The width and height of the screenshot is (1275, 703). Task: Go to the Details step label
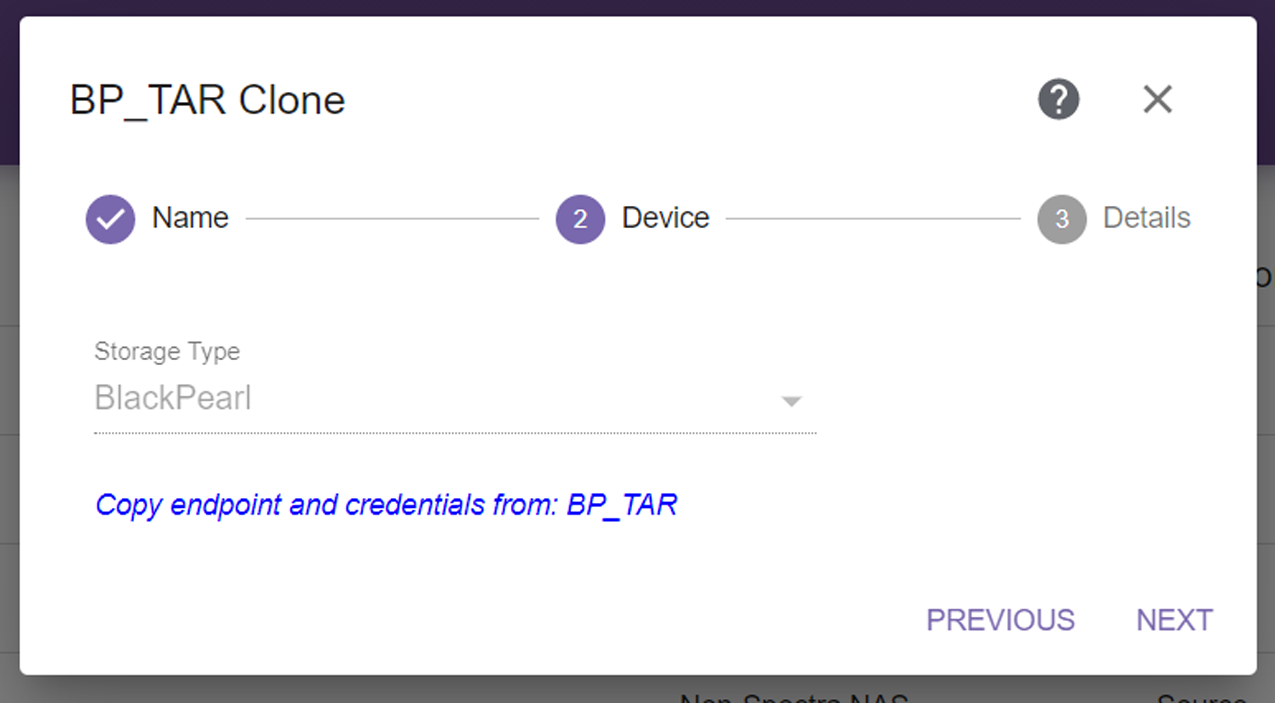pyautogui.click(x=1146, y=218)
